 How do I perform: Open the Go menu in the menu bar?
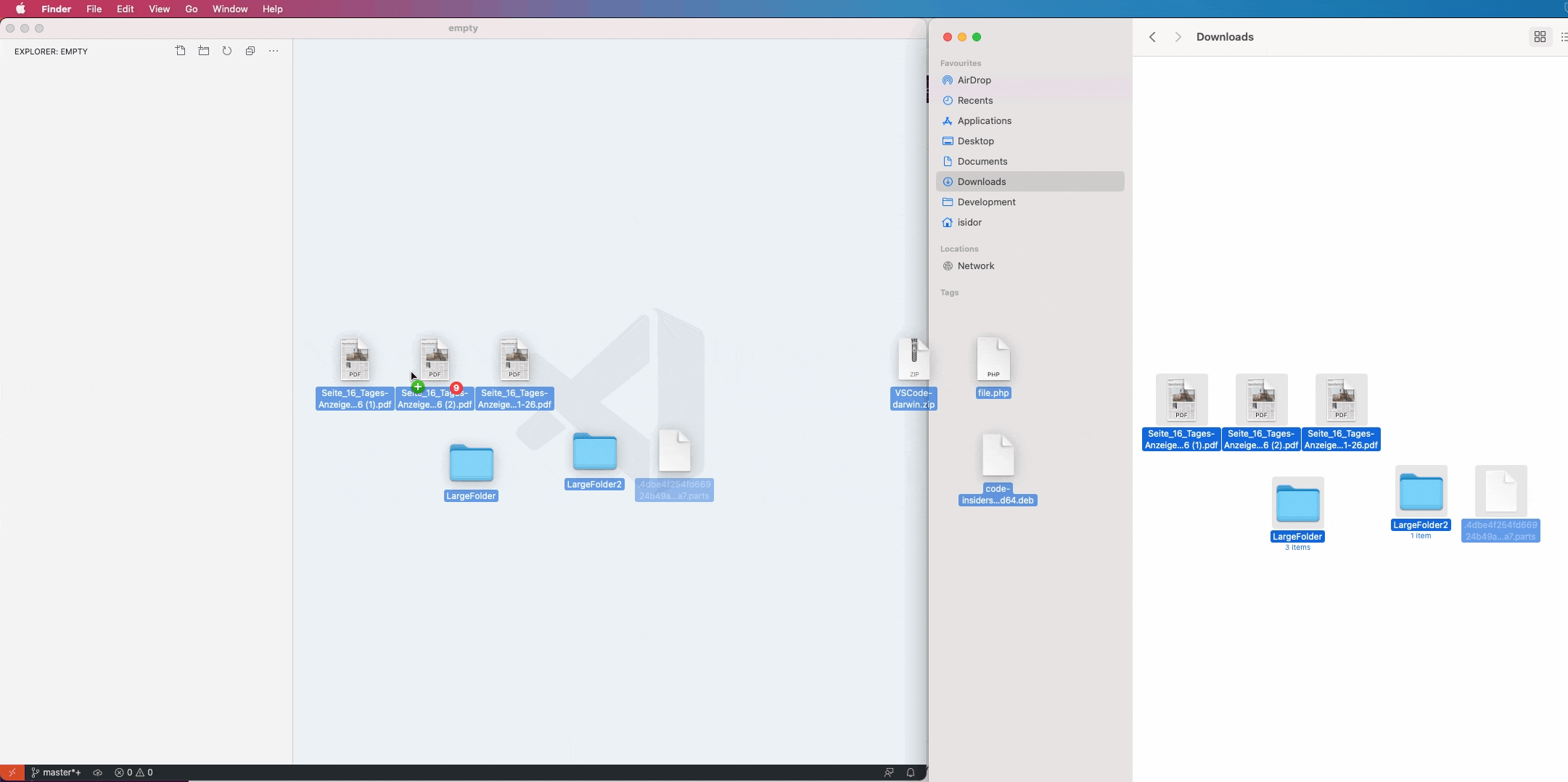click(x=191, y=9)
